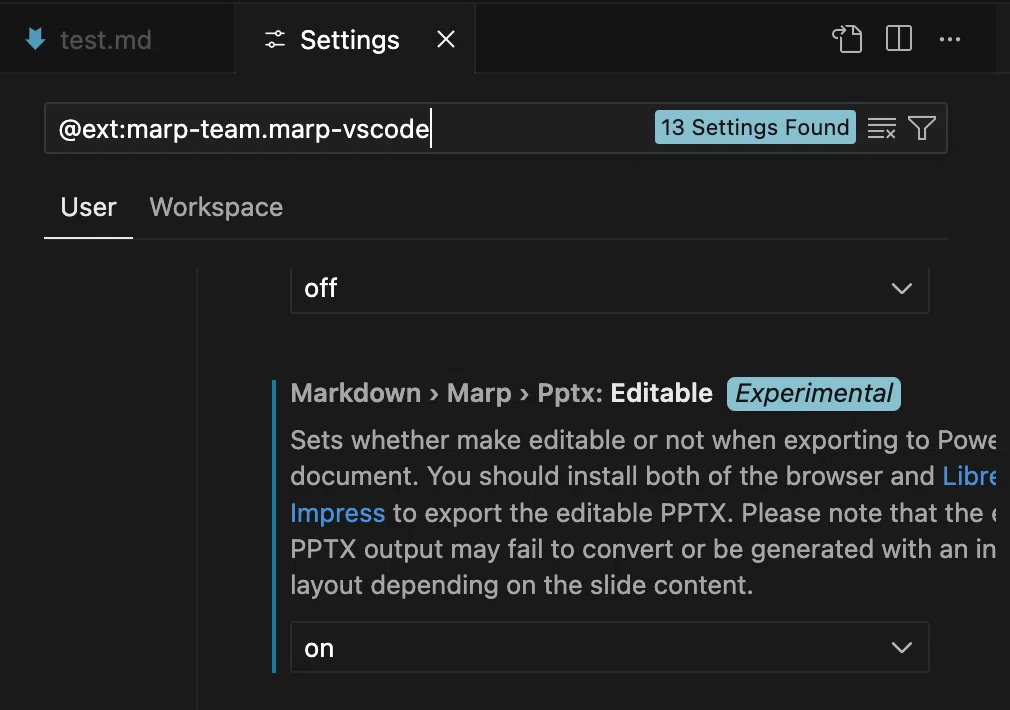Select the User settings scope tab
Screen dimensions: 1010x710
click(88, 207)
